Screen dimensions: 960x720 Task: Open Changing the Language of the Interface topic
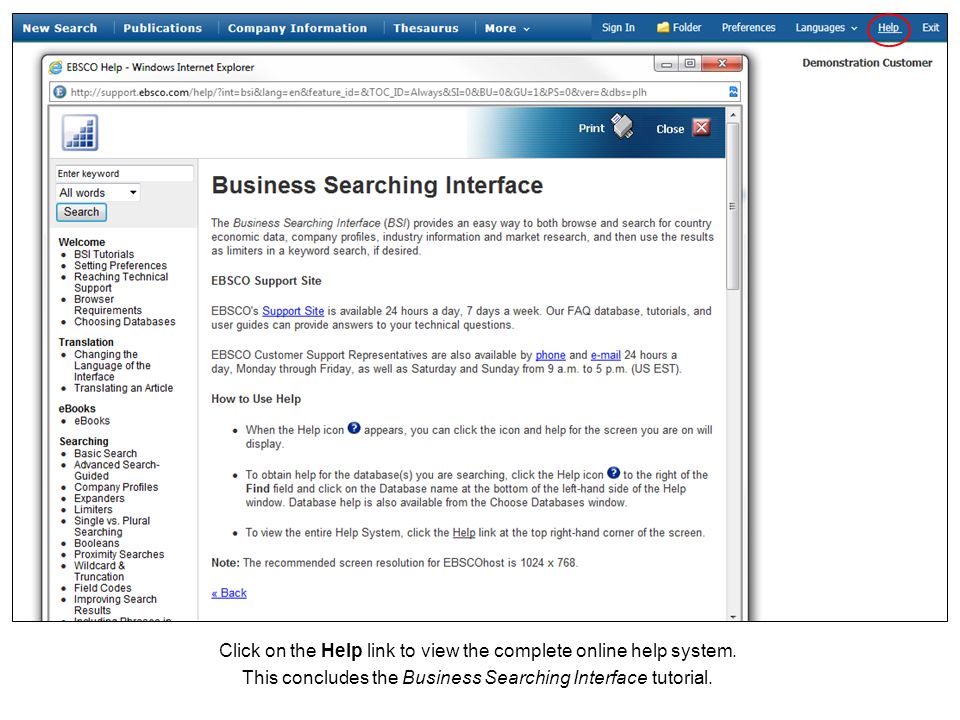click(x=112, y=366)
